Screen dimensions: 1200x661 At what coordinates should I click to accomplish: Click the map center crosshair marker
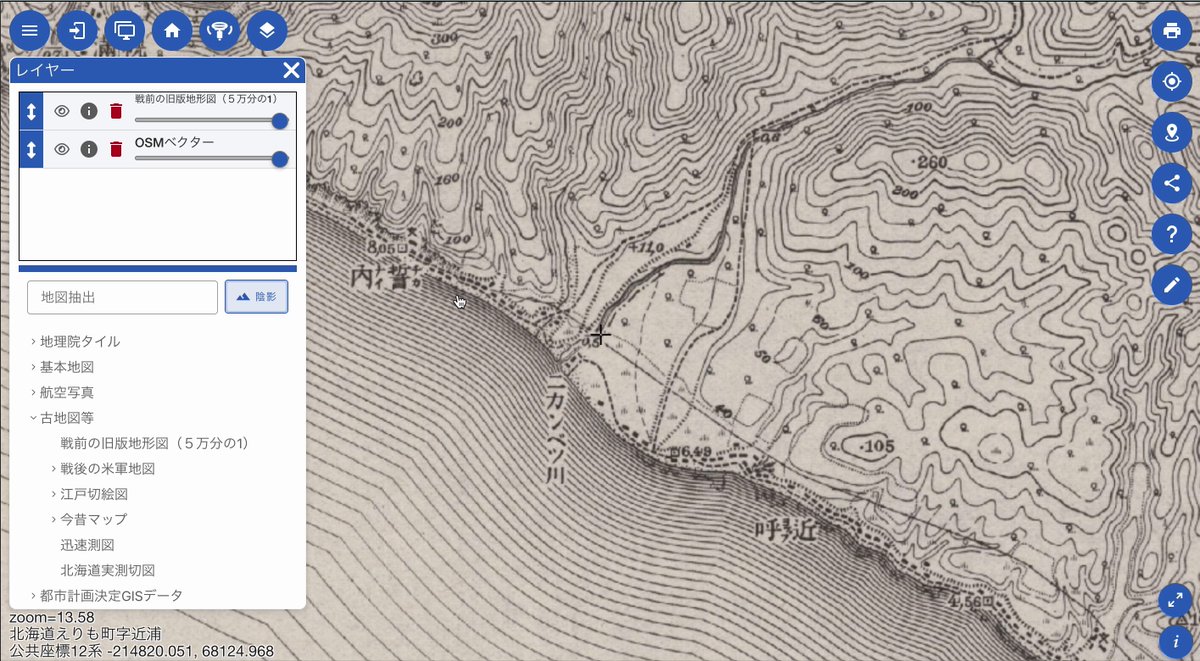click(600, 335)
